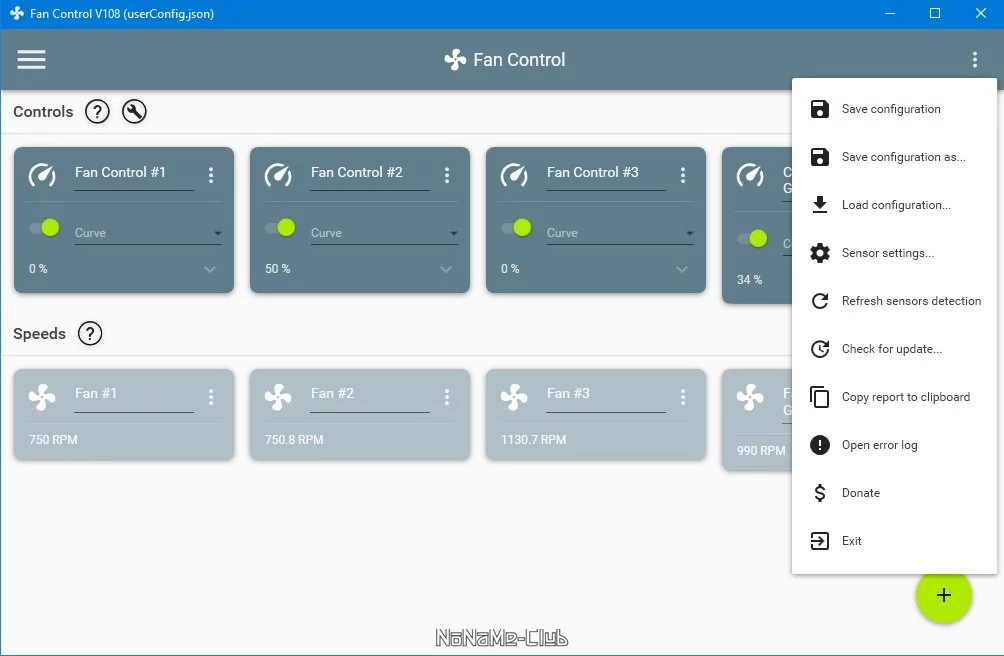
Task: Click the gauge icon on Fan Control #2
Action: 279,175
